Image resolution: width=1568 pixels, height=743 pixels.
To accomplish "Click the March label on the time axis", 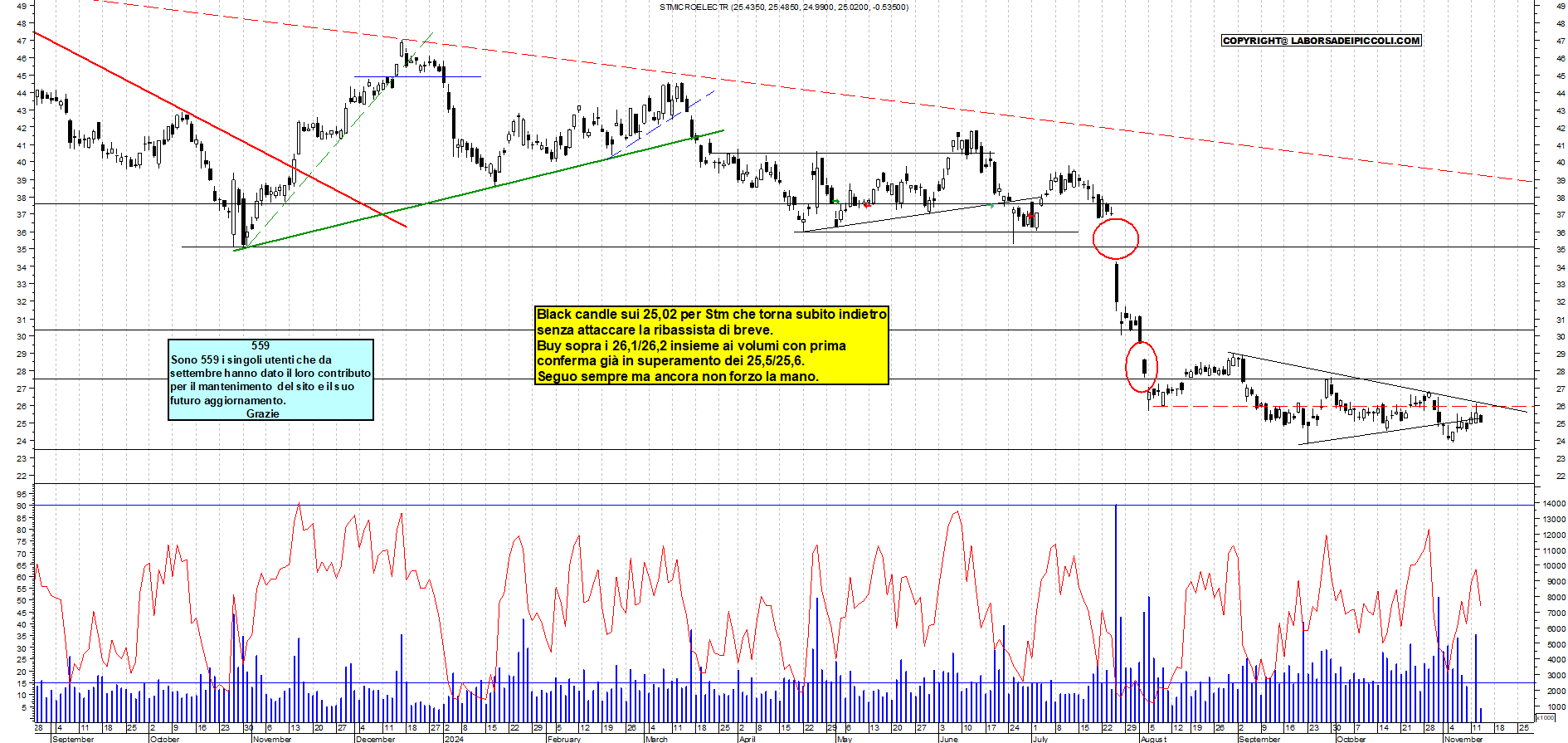I will [656, 739].
